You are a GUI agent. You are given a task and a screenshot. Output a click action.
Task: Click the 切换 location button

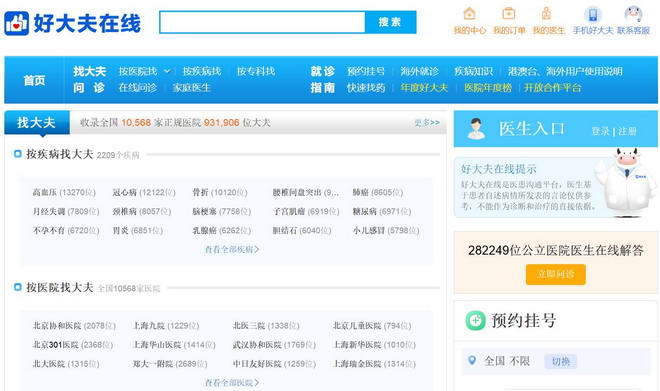561,361
